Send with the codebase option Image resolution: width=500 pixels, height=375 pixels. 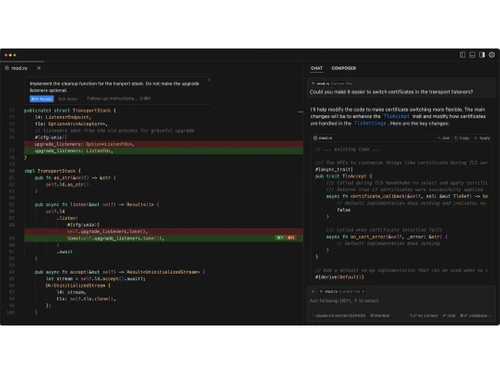coord(475,315)
